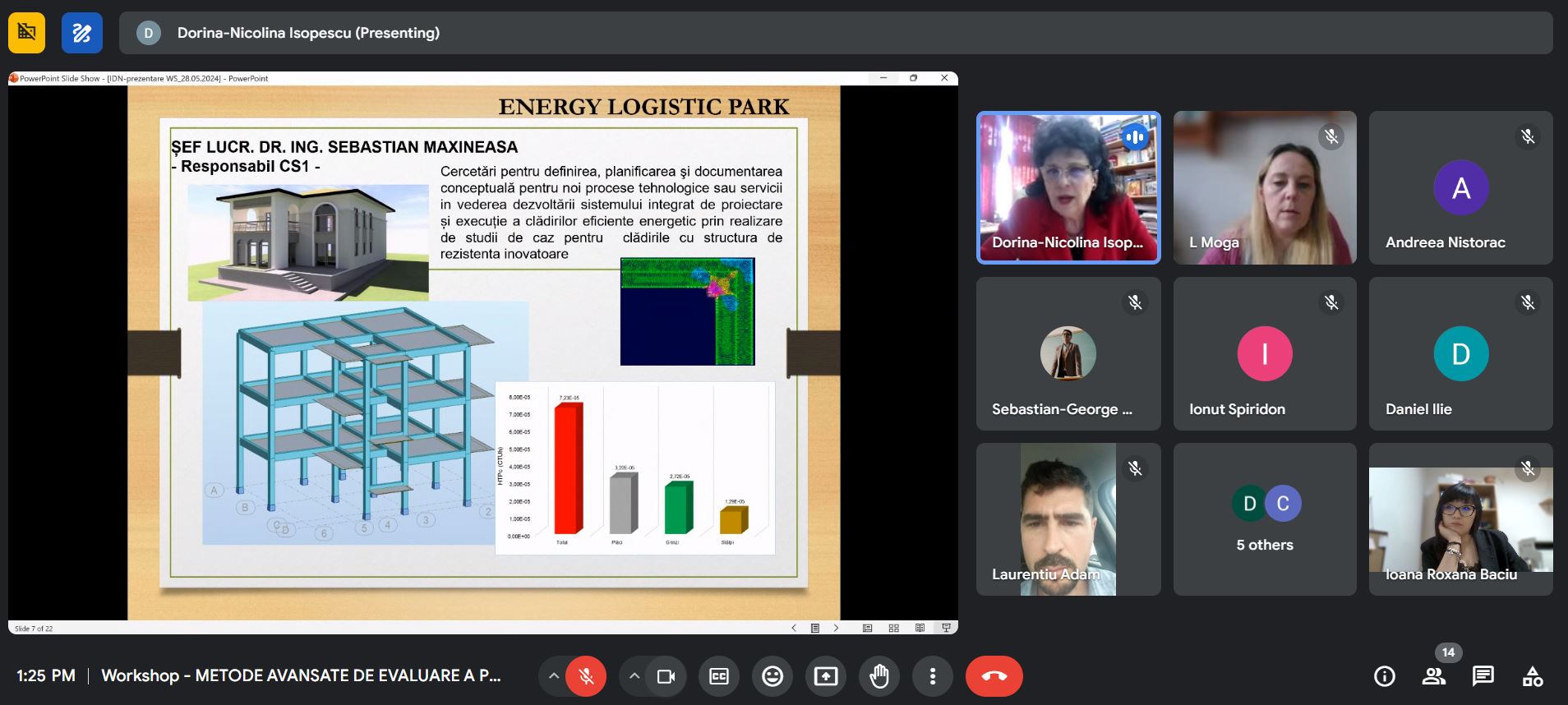Screen dimensions: 1568x705
Task: Click the yellow recording-off indicator icon
Action: 26,33
